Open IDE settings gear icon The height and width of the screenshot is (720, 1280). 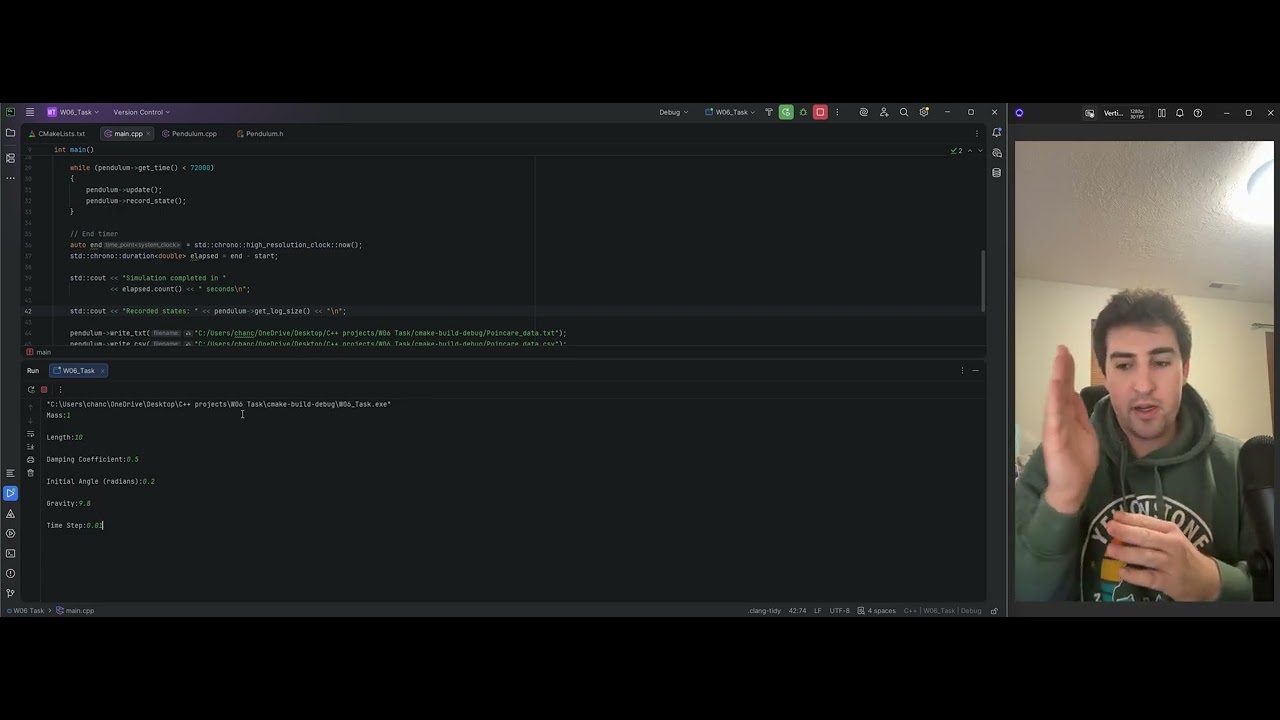tap(924, 112)
